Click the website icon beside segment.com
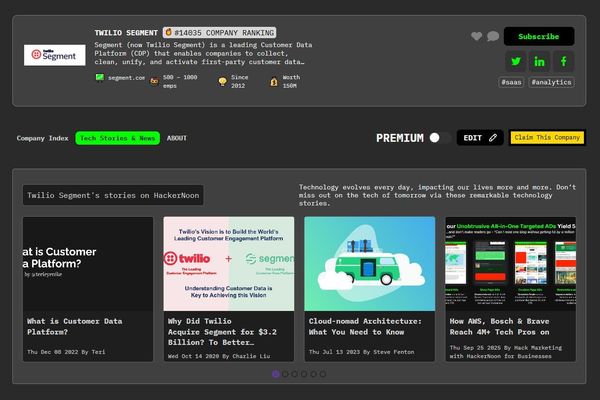 (x=99, y=78)
